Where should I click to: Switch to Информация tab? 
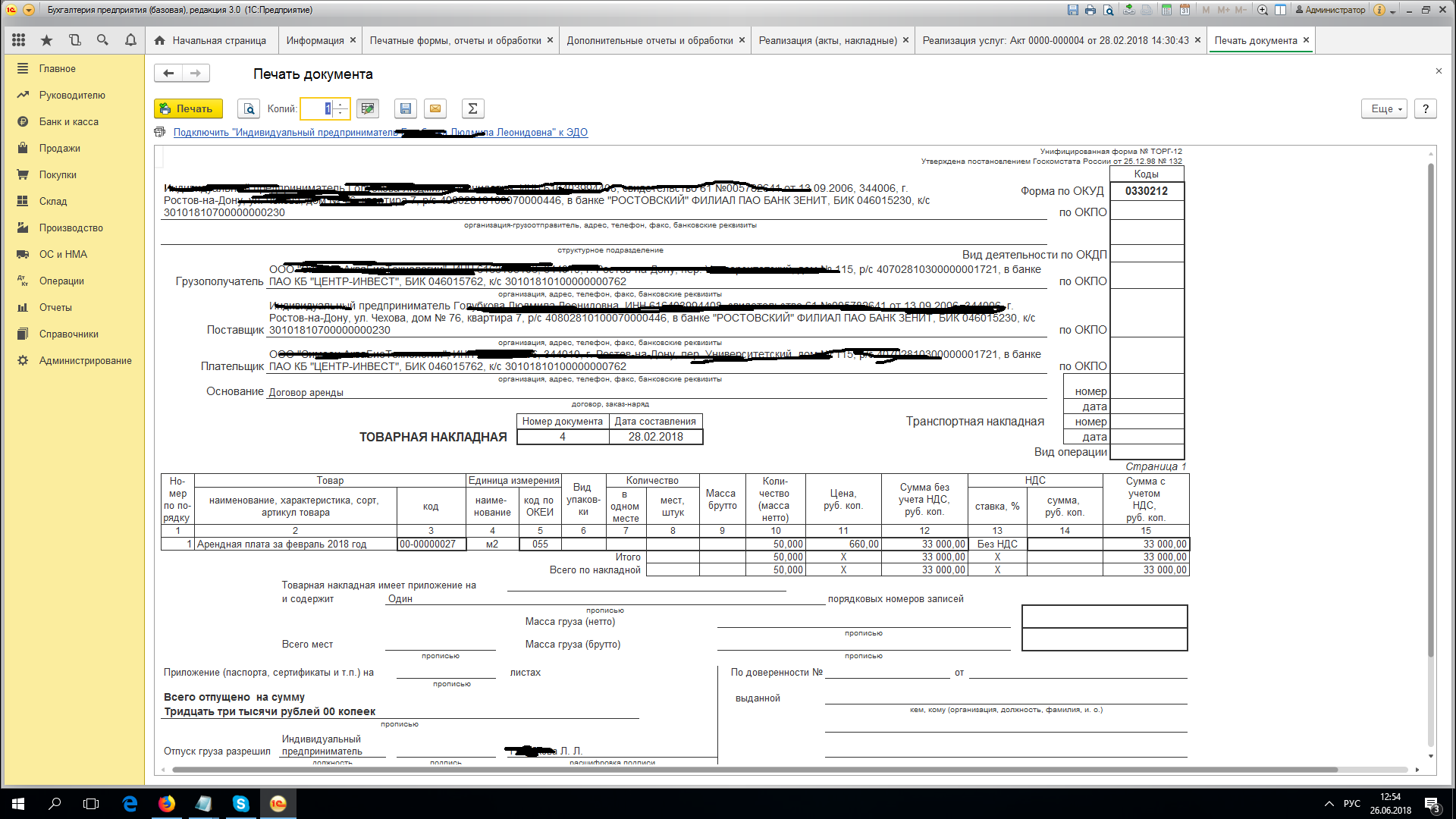315,40
